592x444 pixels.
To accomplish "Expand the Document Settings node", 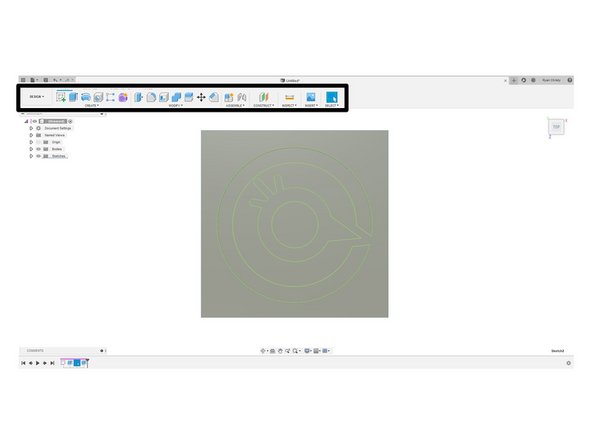I will pos(31,128).
